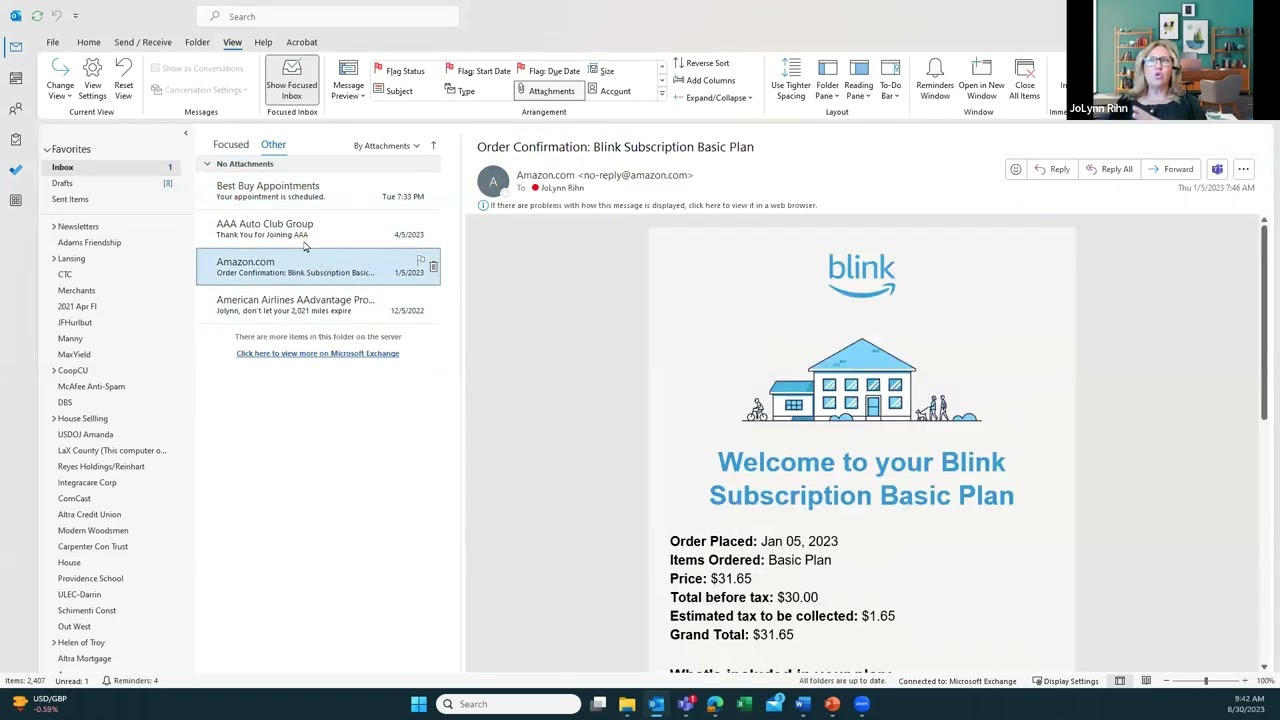The height and width of the screenshot is (720, 1280).
Task: Click Display Settings in status bar
Action: pos(1064,681)
